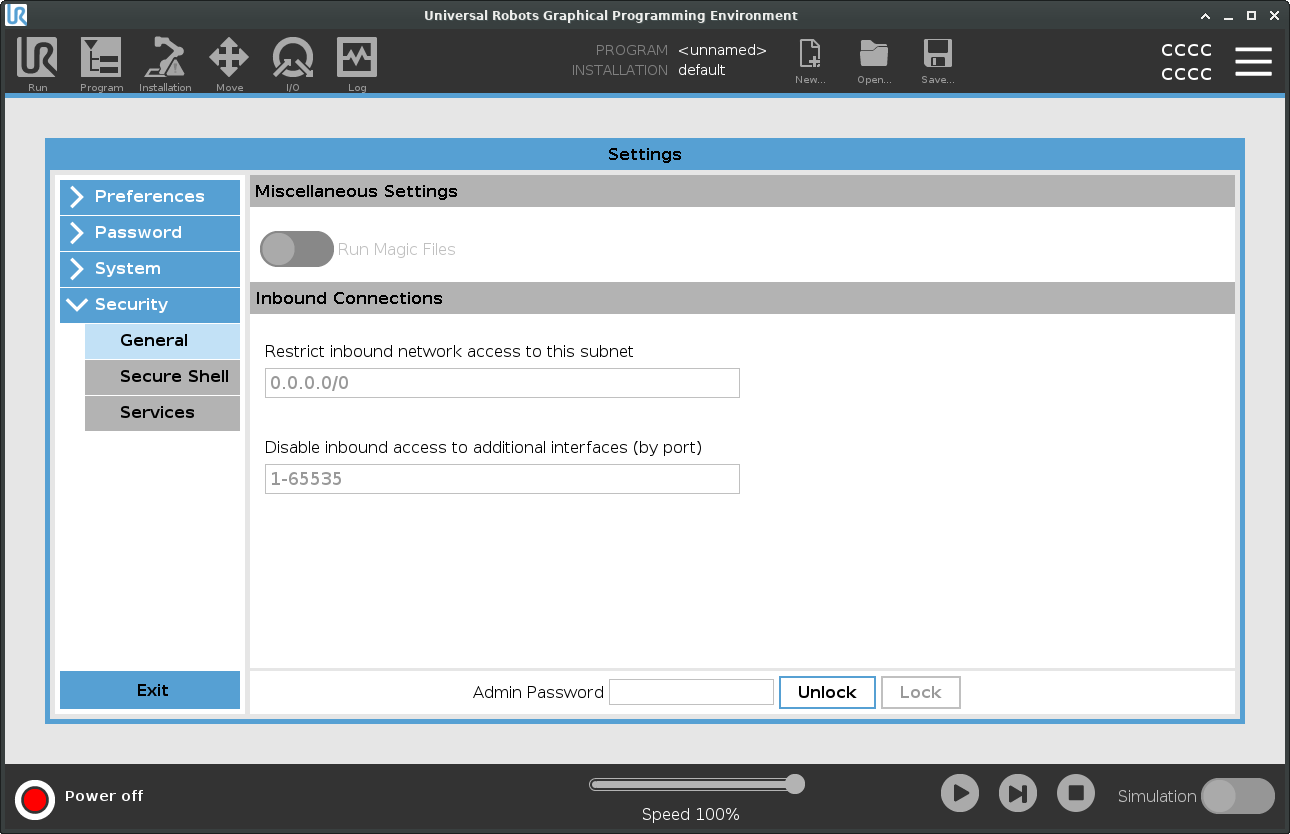
Task: Open the hamburger menu icon
Action: (1253, 62)
